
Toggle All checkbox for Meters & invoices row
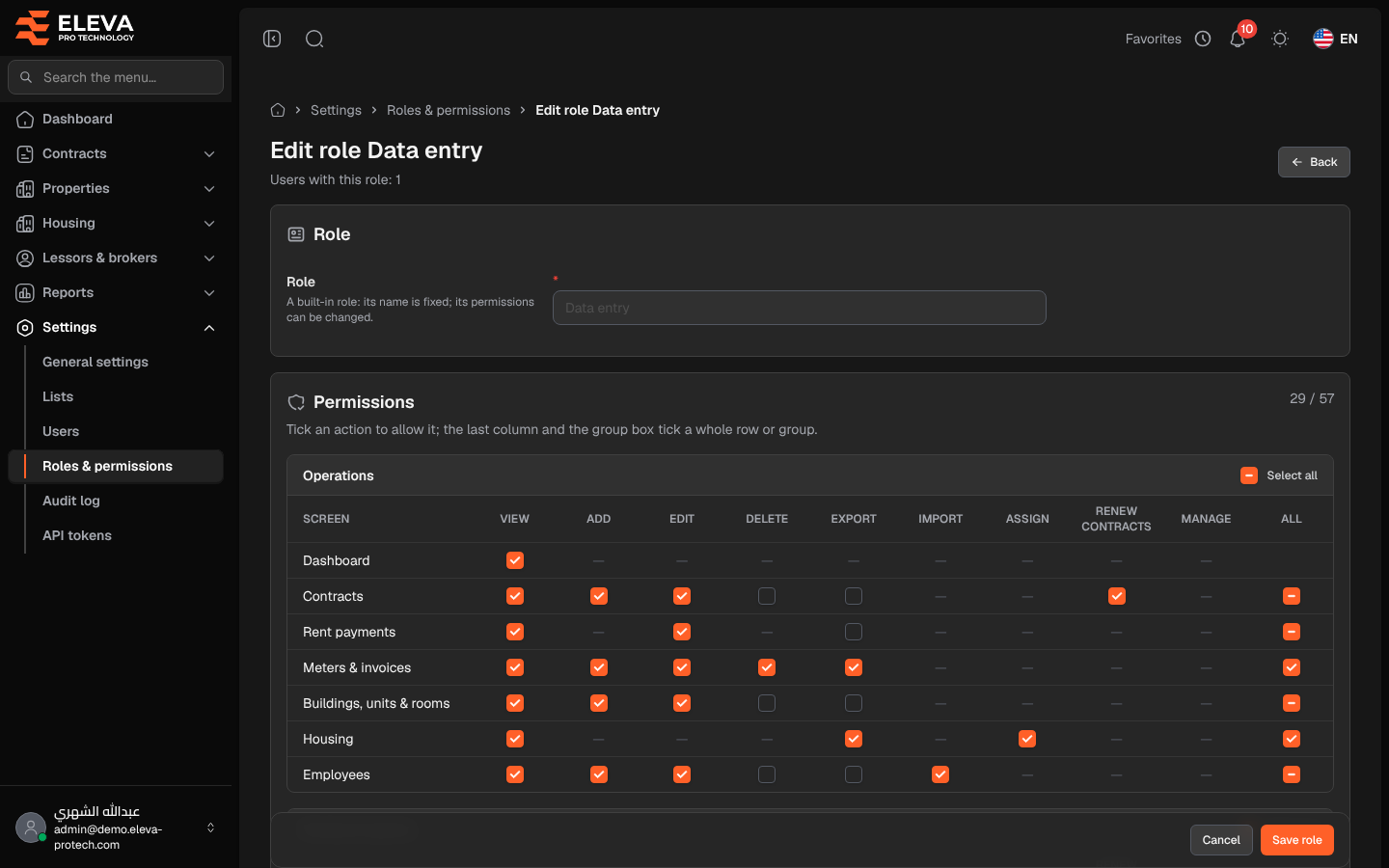coord(1292,667)
